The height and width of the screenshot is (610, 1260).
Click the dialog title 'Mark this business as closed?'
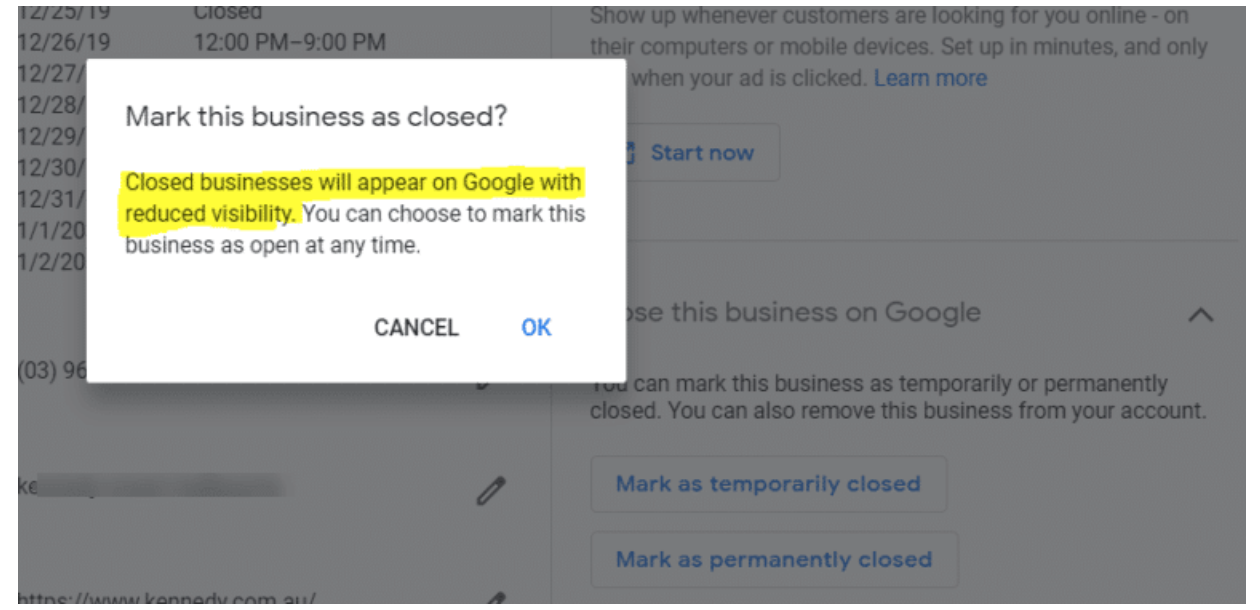click(x=316, y=116)
